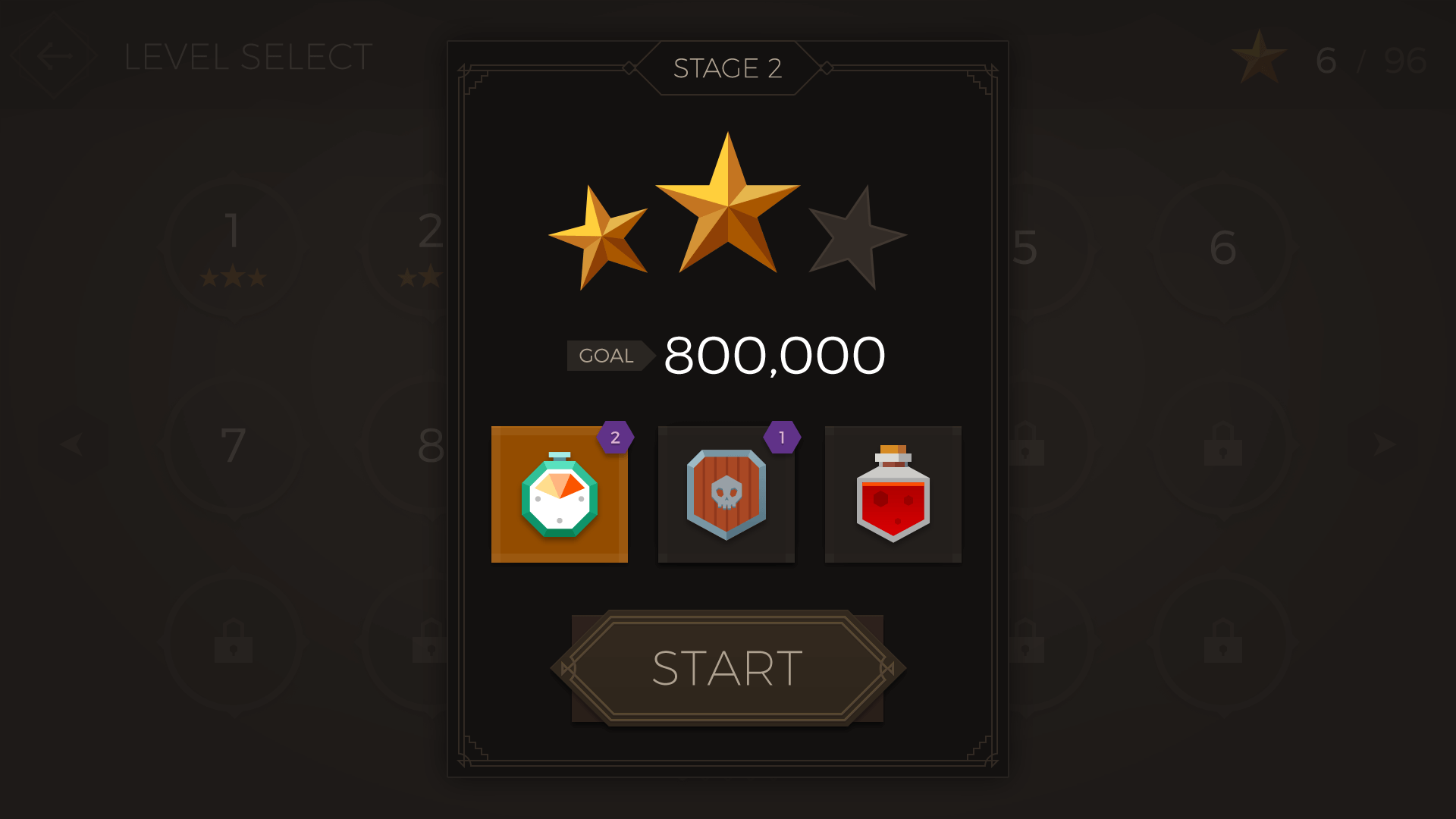
Task: Select the skull shield power-up
Action: pos(726,494)
